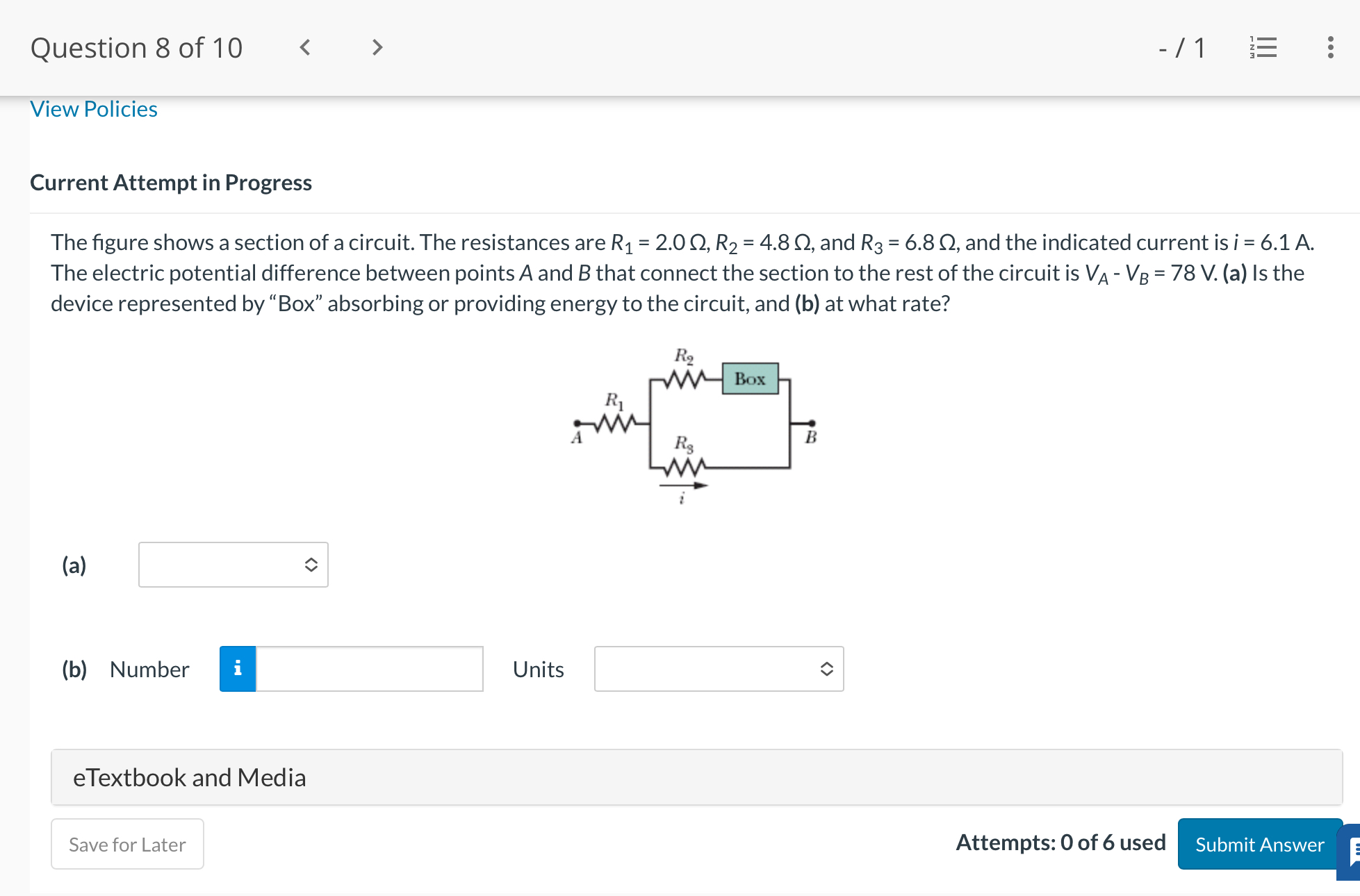Click the (a) selection box chevron
Viewport: 1360px width, 896px height.
click(311, 565)
